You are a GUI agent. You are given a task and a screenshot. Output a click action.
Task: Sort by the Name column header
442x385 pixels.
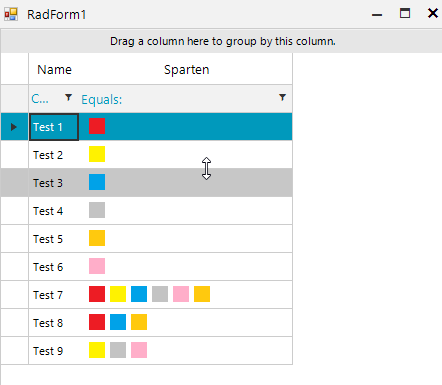pyautogui.click(x=54, y=69)
